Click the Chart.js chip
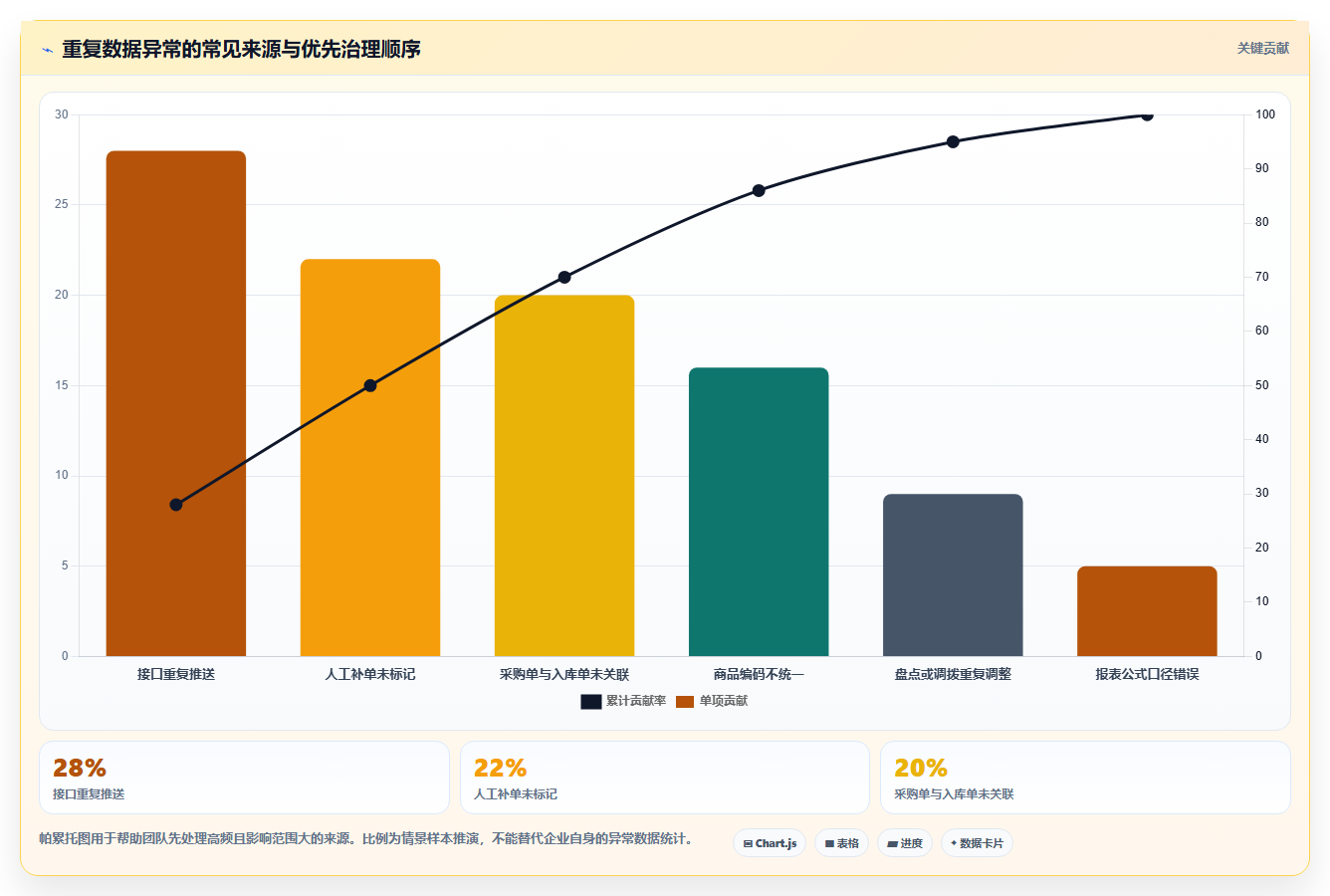This screenshot has height=896, width=1330. tap(770, 843)
